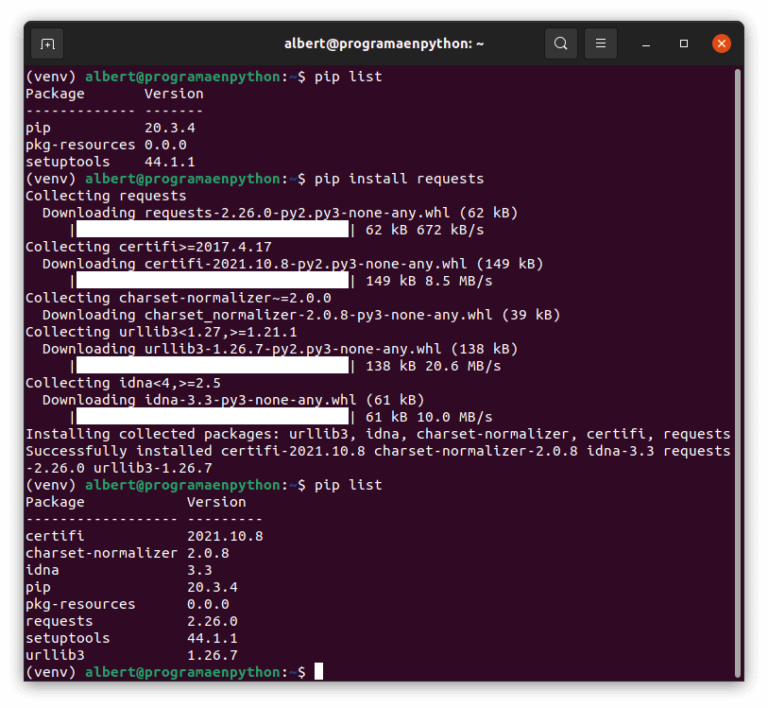Click the cursor at final prompt

[318, 671]
